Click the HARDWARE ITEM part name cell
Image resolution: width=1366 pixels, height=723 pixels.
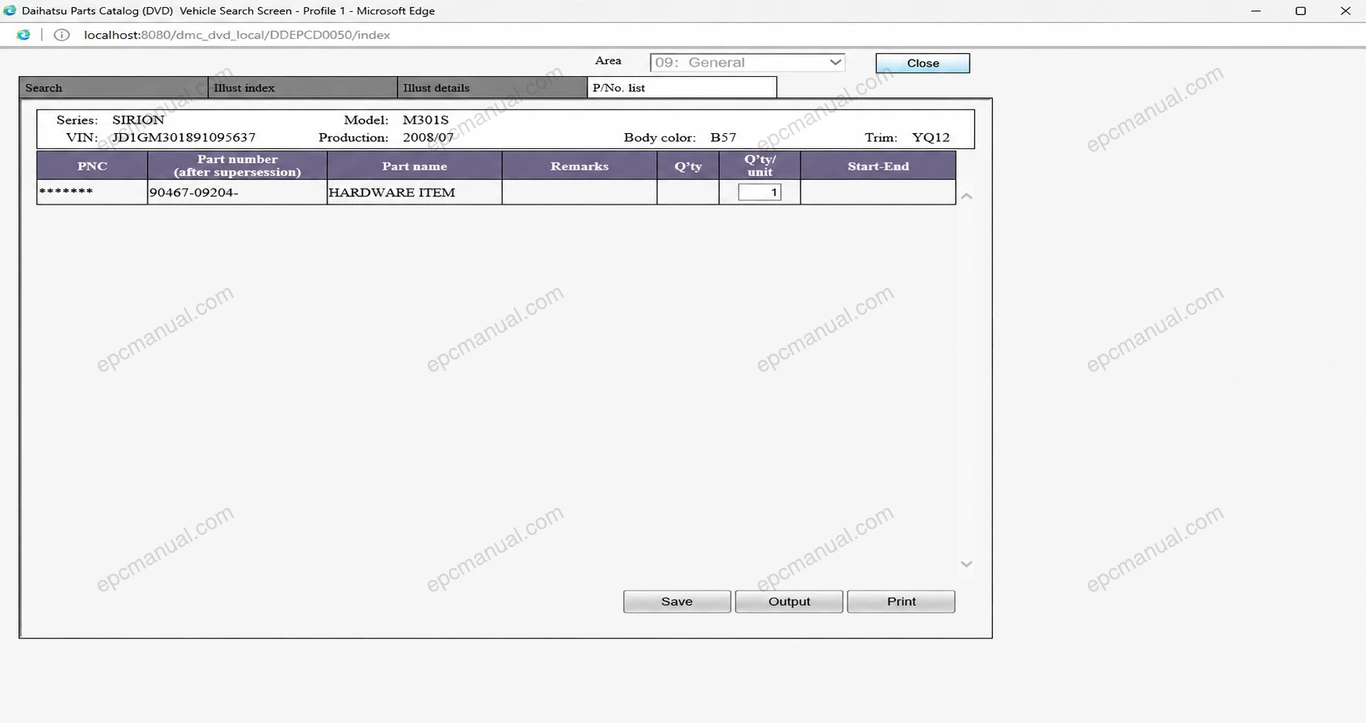[x=414, y=192]
